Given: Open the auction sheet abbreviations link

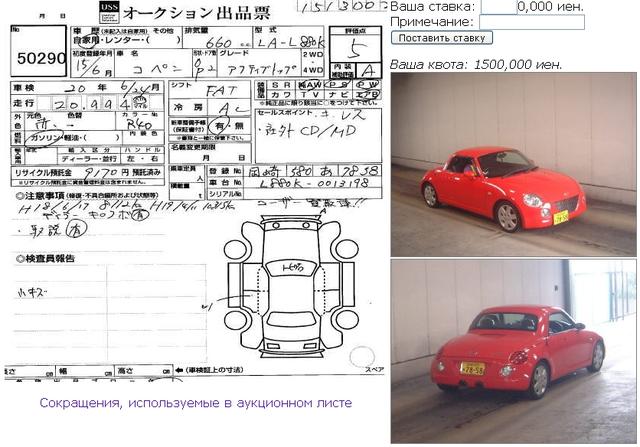Looking at the screenshot, I should click(196, 403).
